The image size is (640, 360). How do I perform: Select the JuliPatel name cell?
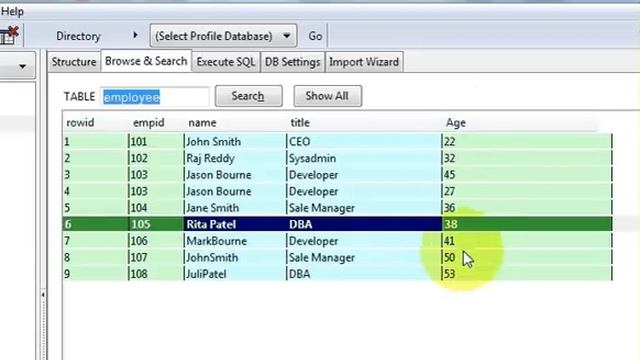(235, 274)
